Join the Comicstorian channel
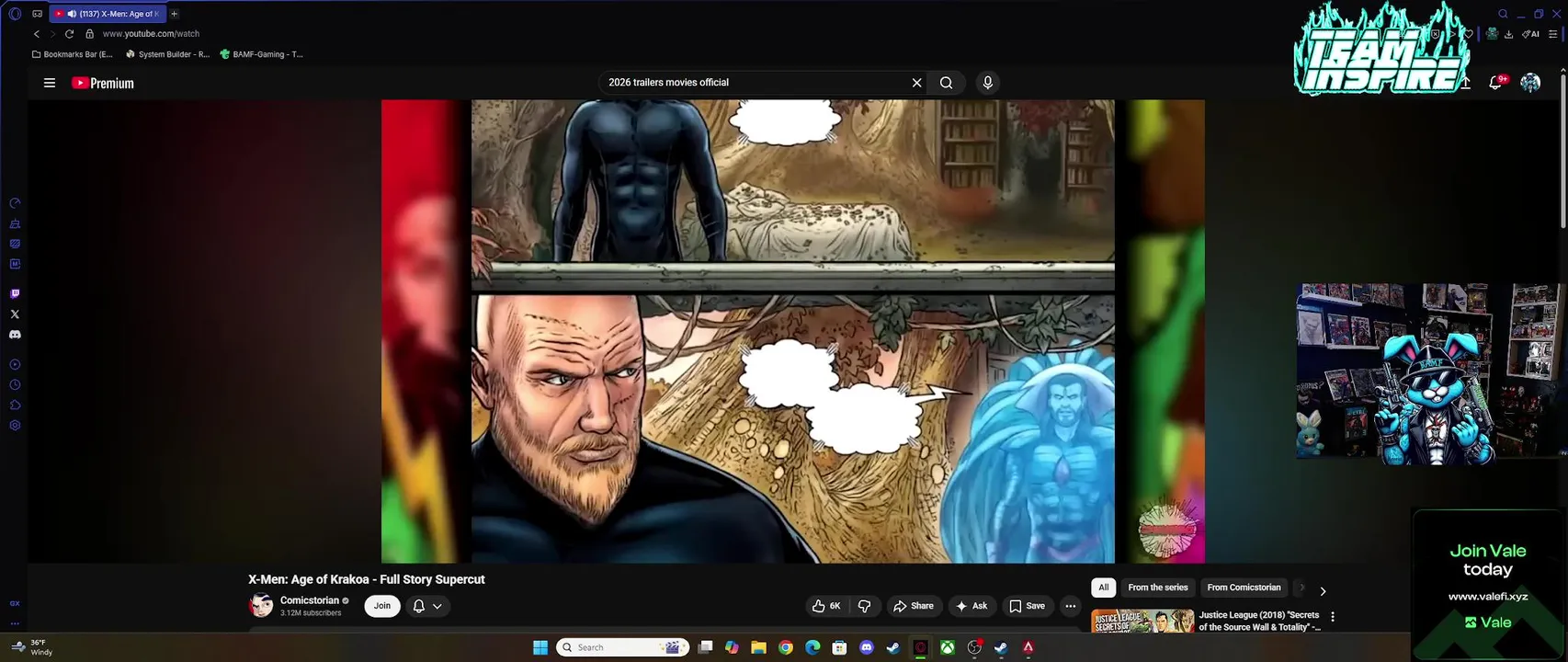The image size is (1568, 662). pyautogui.click(x=382, y=606)
